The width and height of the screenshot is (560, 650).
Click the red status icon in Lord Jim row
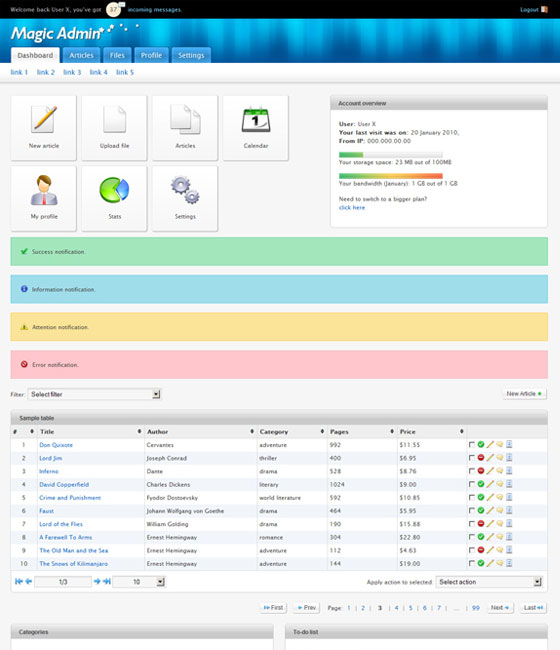click(x=481, y=458)
